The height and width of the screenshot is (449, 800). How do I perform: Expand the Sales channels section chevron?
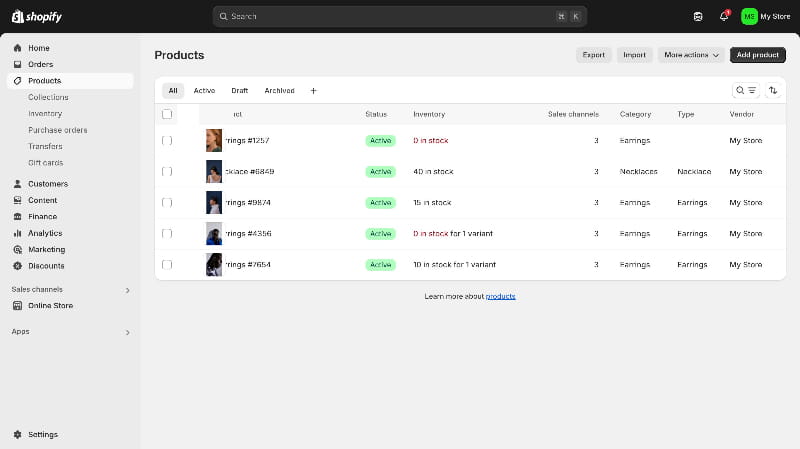click(128, 290)
